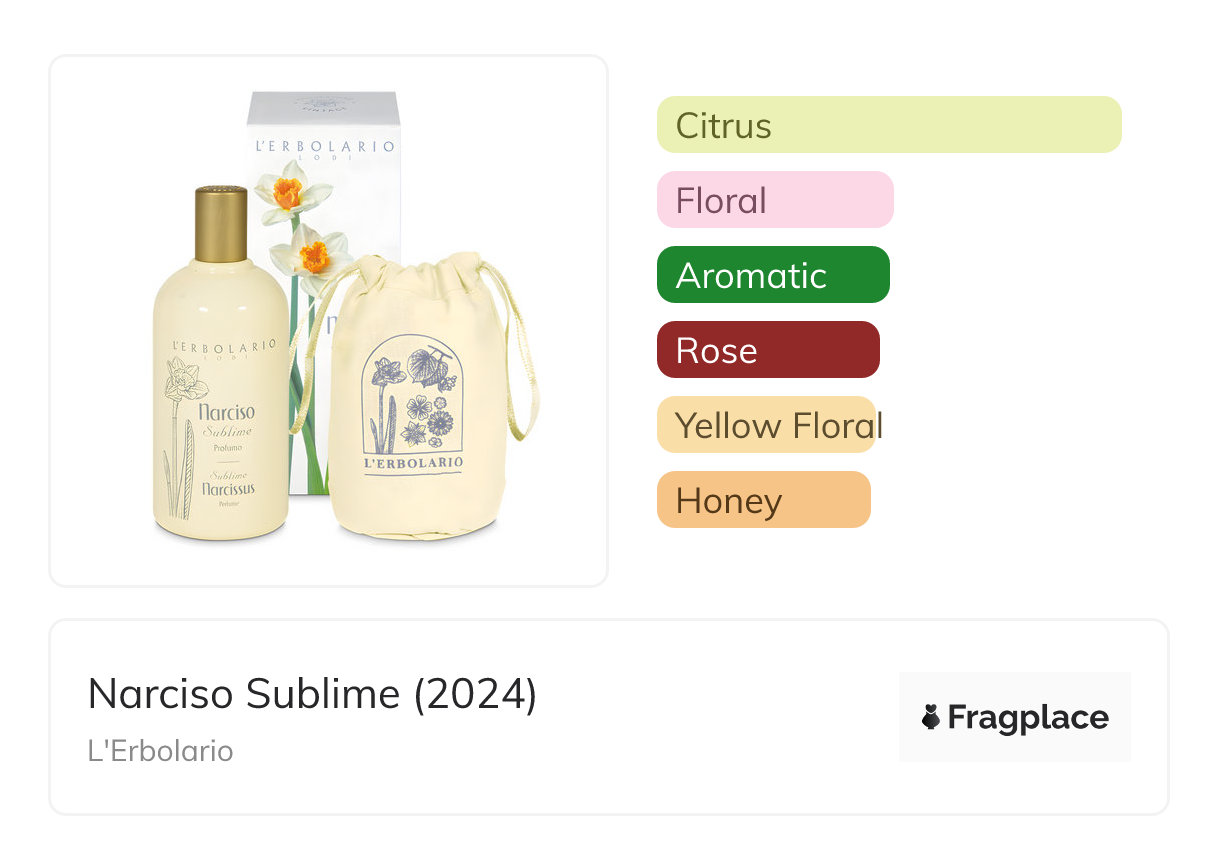Open the L'Erbolario brand link
Viewport: 1218px width, 864px height.
160,751
